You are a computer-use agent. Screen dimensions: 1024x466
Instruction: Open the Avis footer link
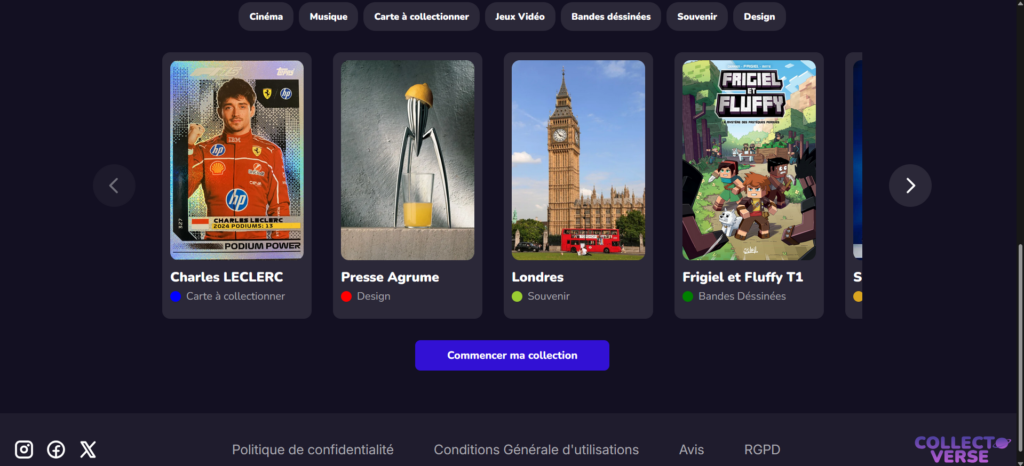tap(692, 450)
